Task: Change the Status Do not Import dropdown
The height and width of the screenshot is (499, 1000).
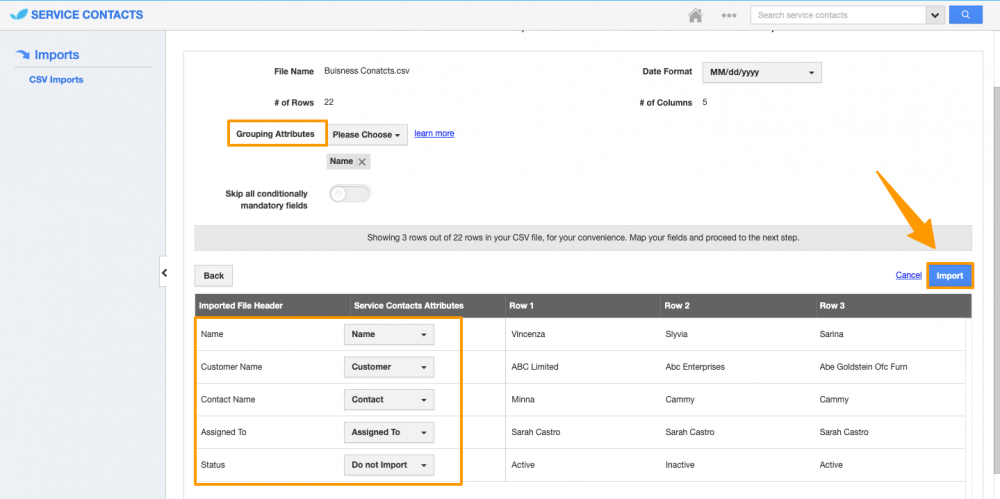Action: 389,465
